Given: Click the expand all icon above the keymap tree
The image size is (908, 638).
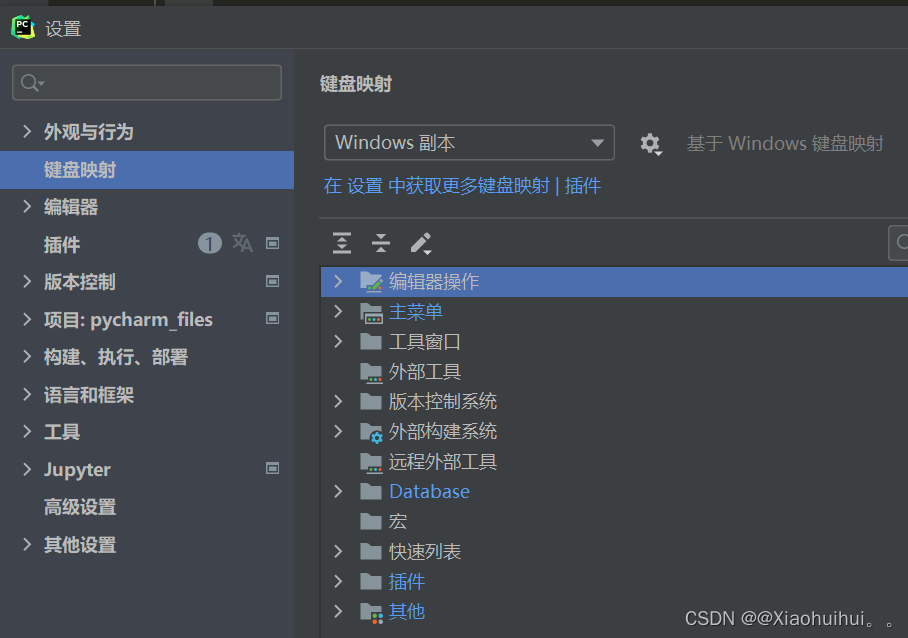Looking at the screenshot, I should tap(341, 243).
